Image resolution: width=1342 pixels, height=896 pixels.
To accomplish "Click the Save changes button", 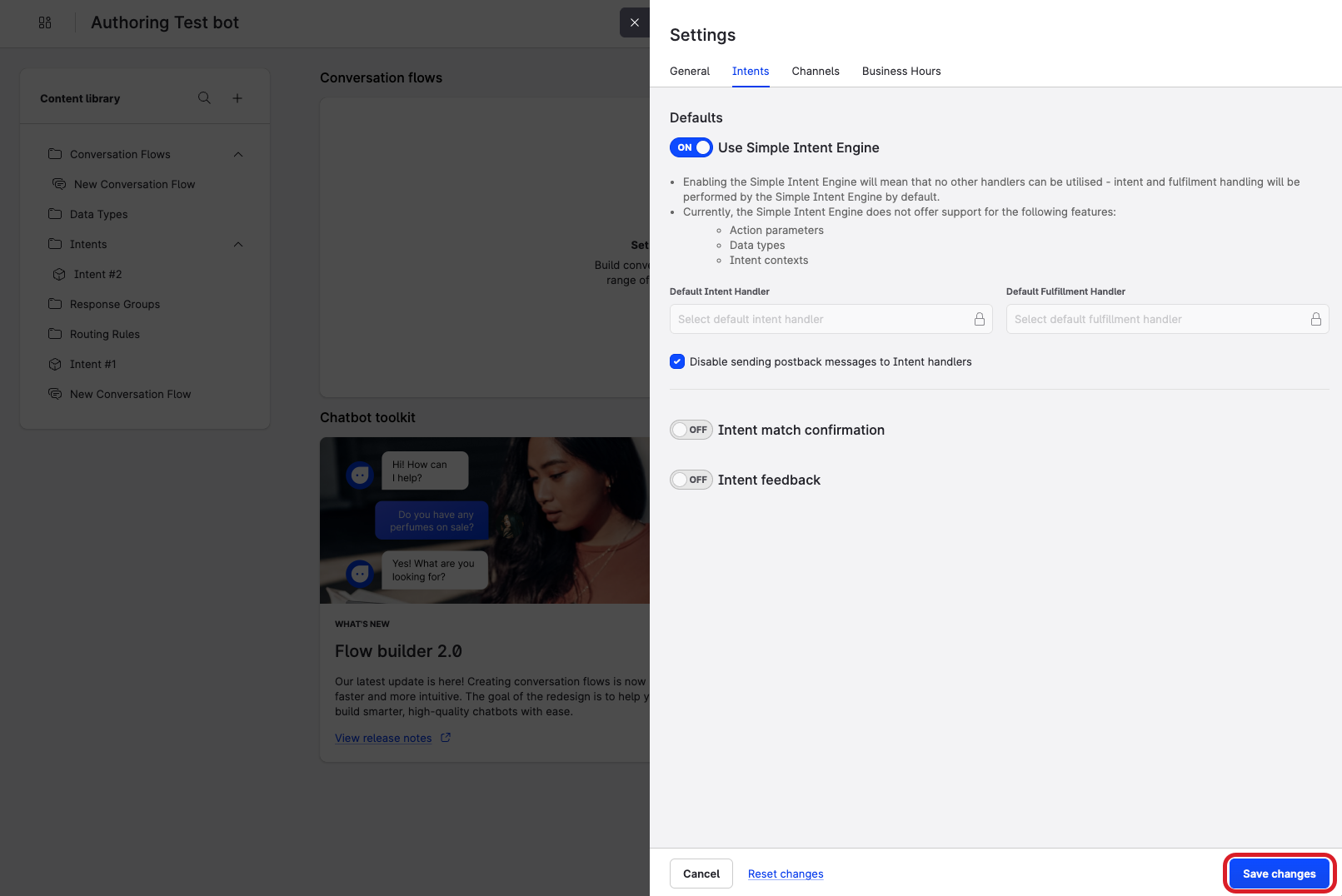I will [1279, 874].
